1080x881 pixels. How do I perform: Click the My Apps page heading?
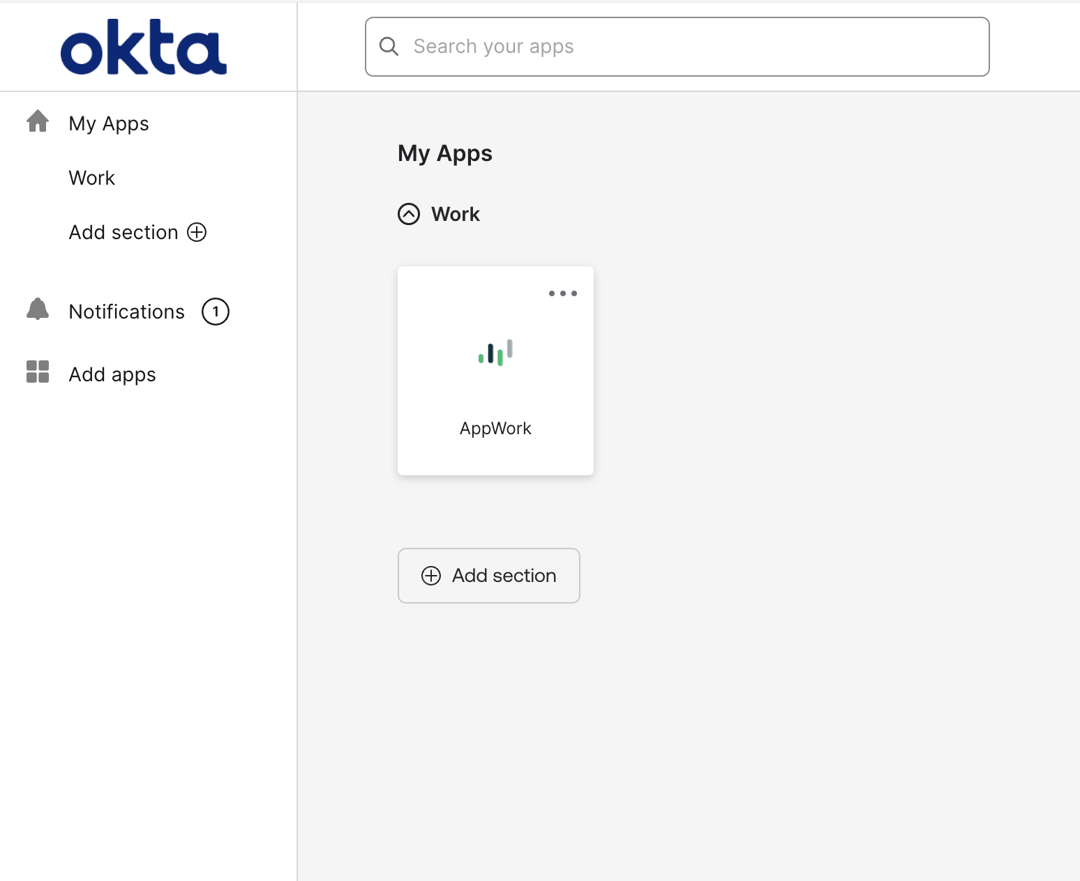pos(444,153)
